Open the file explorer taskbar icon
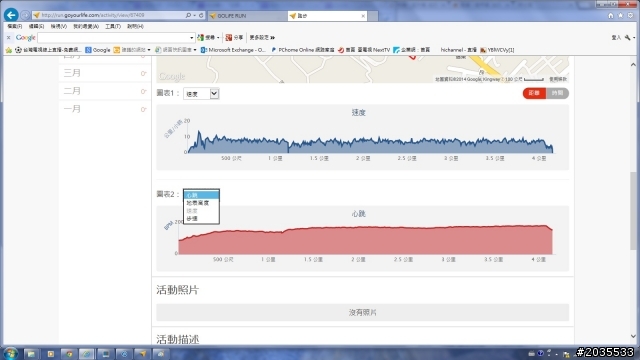640x360 pixels. click(x=31, y=354)
